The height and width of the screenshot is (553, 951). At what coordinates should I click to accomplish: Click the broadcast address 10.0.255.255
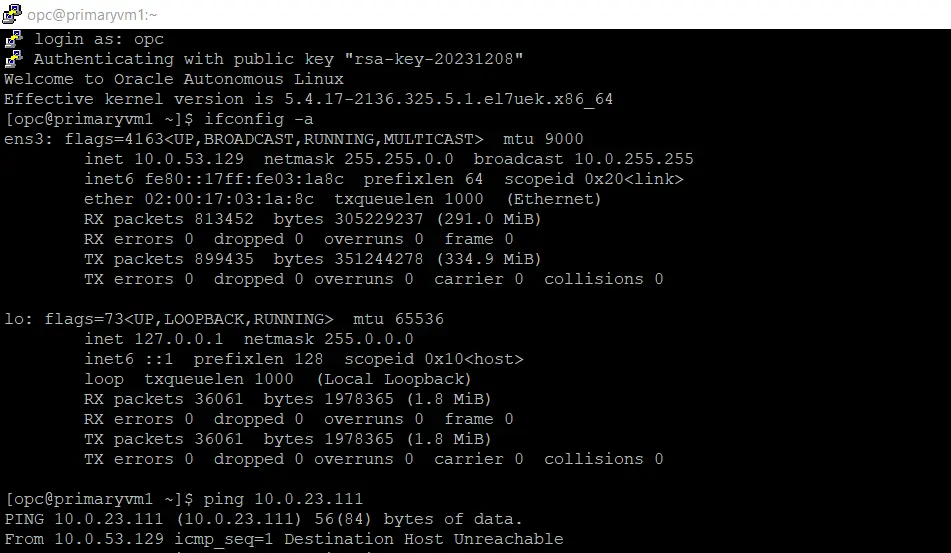click(x=633, y=159)
